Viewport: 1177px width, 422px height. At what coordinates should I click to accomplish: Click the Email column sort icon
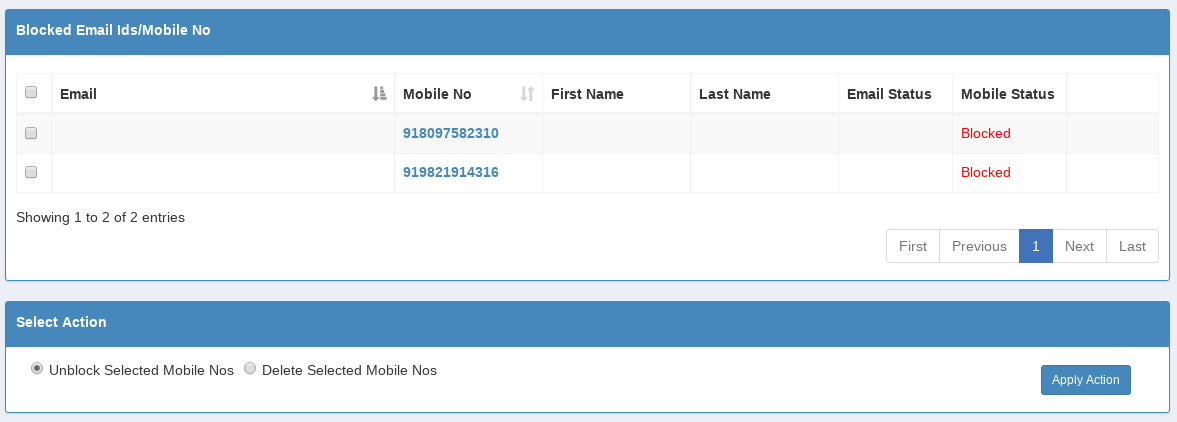379,94
